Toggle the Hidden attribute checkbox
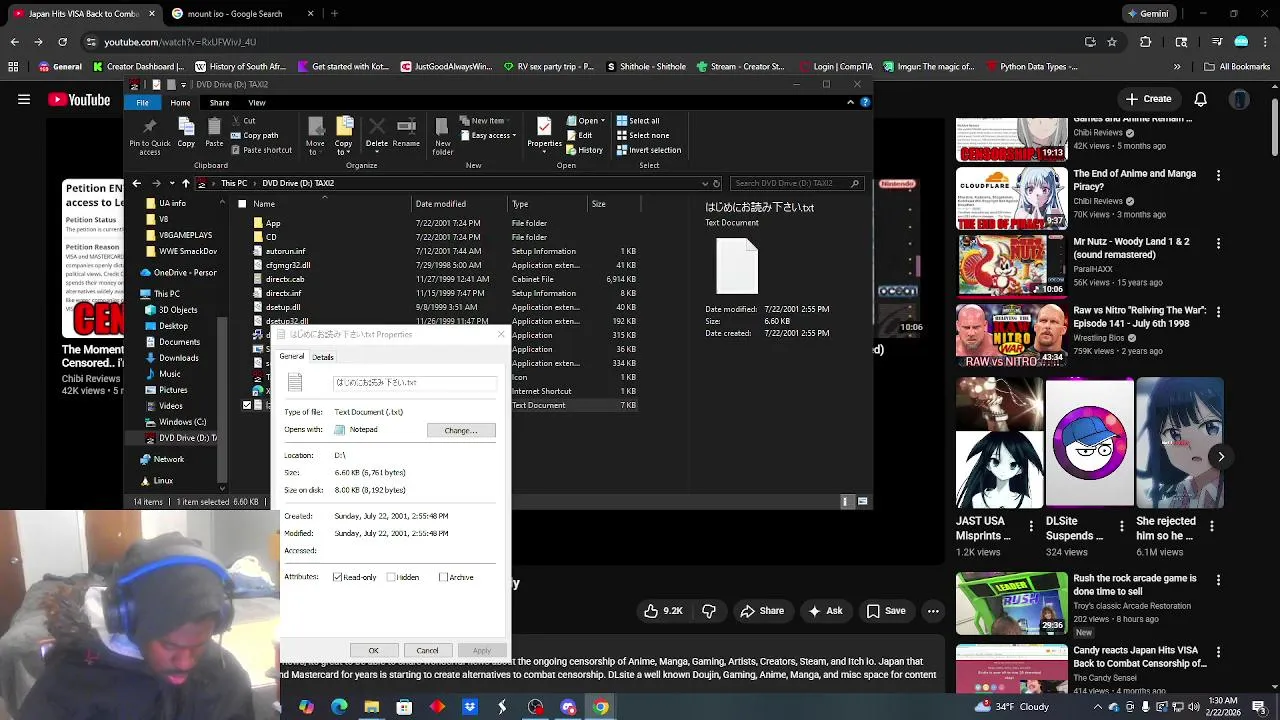1280x720 pixels. 392,577
